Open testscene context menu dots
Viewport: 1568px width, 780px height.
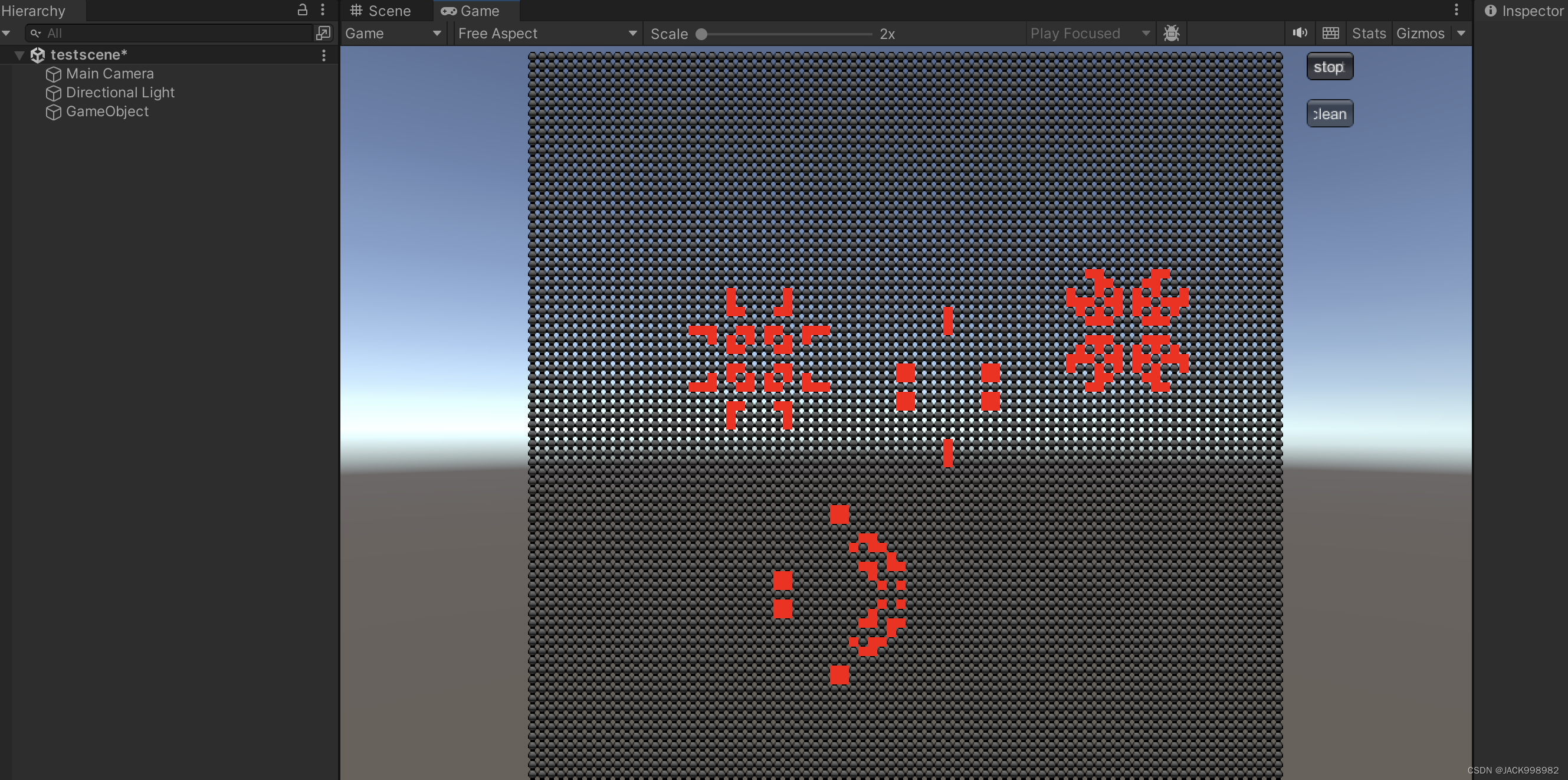point(324,55)
